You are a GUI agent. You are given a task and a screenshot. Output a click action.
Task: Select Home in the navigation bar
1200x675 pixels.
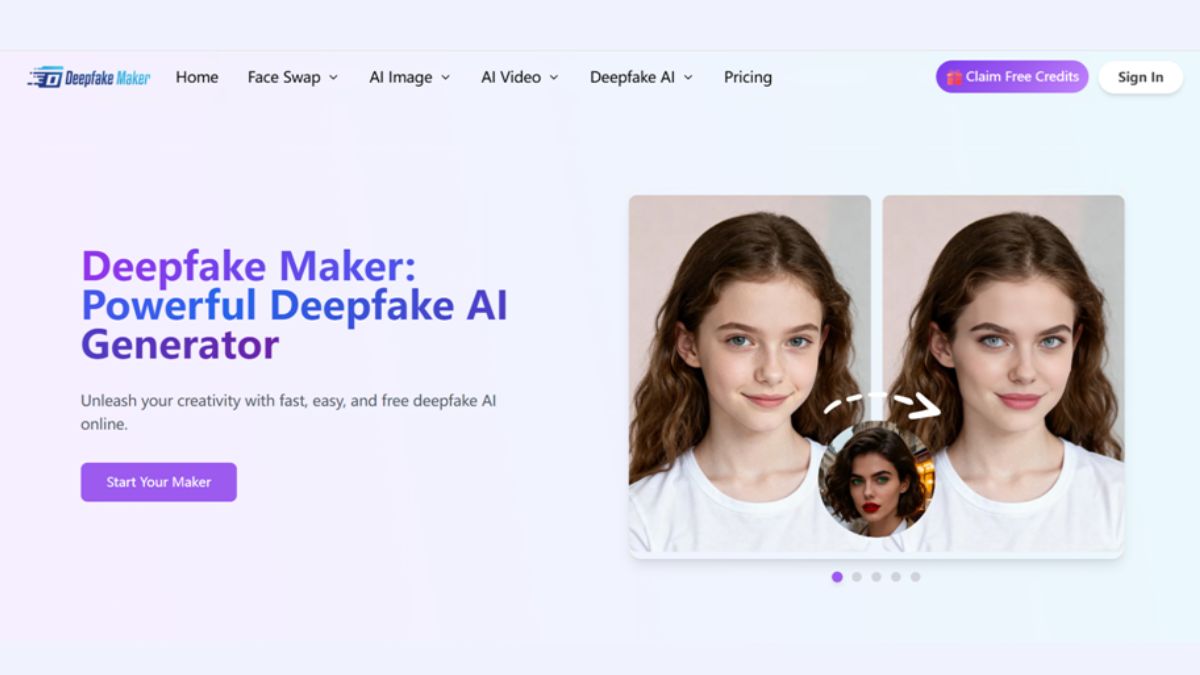tap(196, 77)
